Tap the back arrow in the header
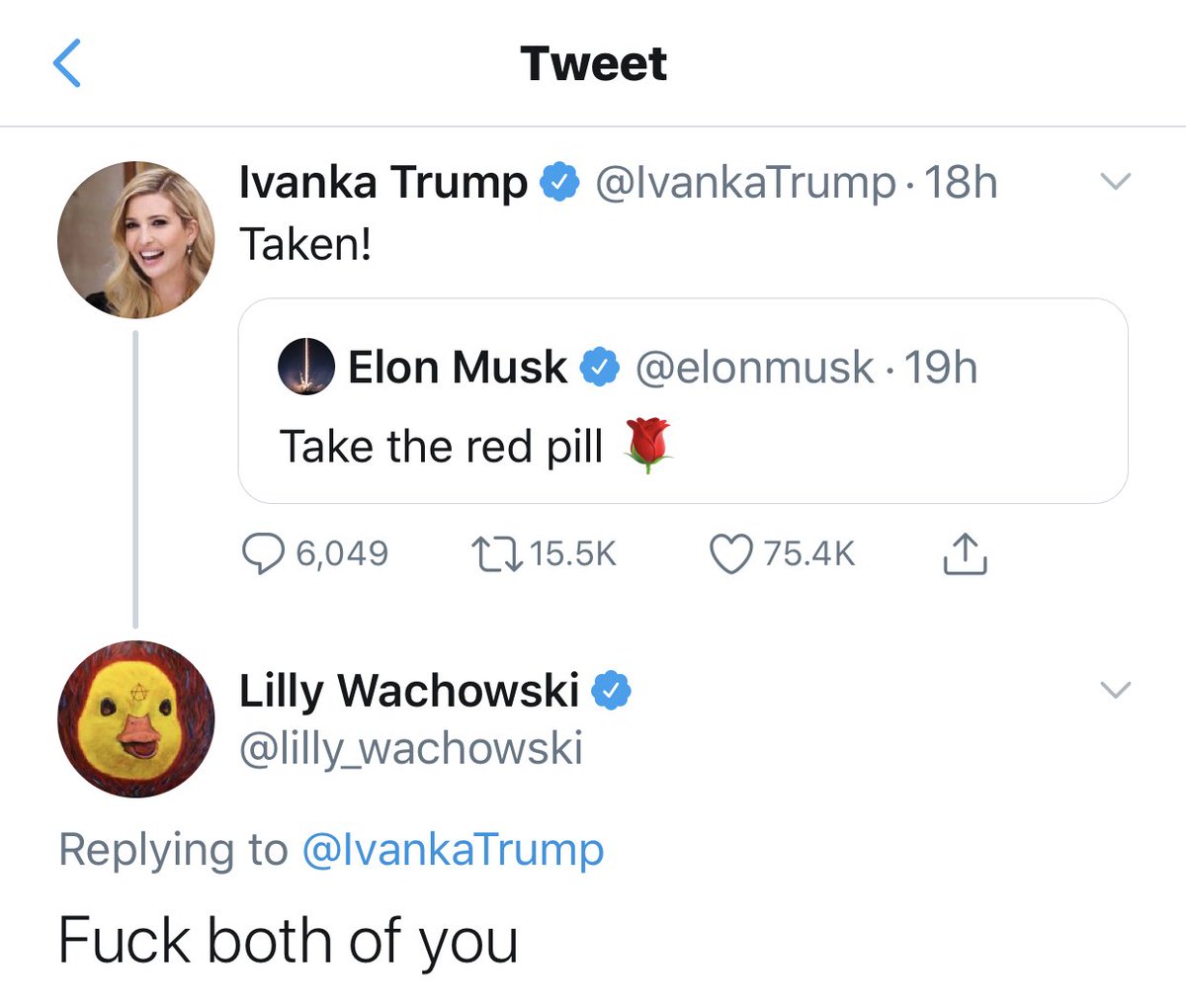Screen dimensions: 1186x1008 [66, 64]
